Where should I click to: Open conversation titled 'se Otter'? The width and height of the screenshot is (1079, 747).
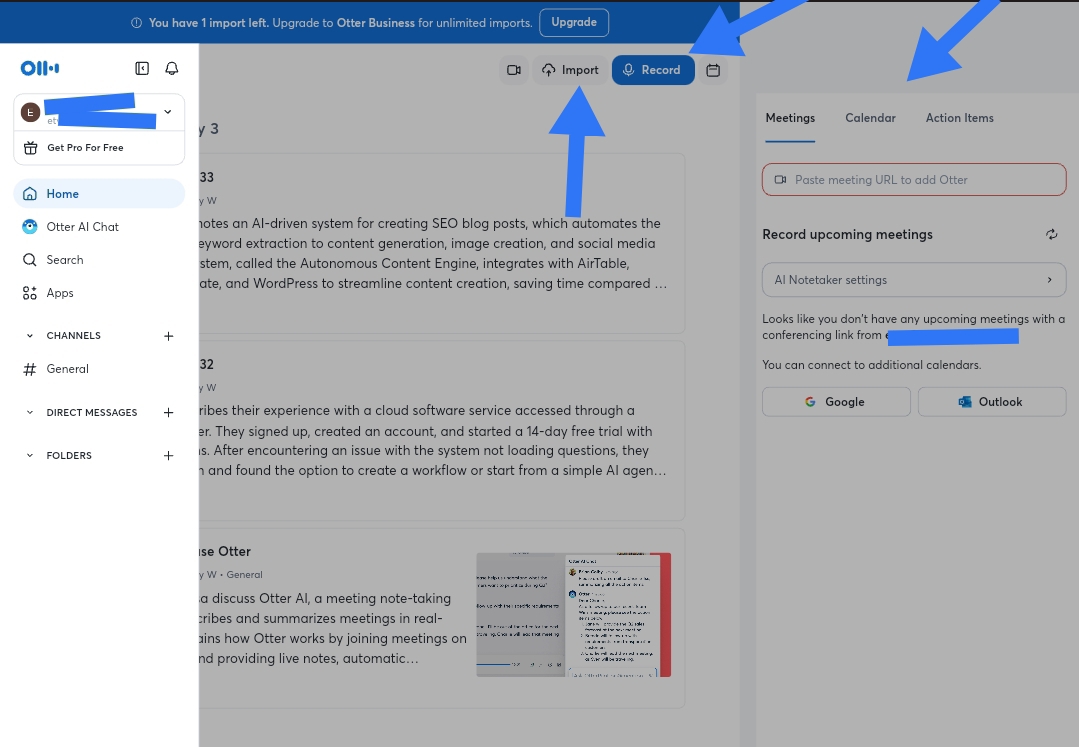(x=225, y=552)
